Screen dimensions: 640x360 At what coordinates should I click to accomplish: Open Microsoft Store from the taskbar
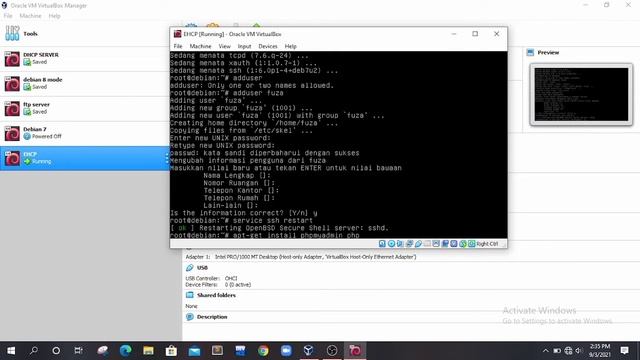[x=171, y=351]
